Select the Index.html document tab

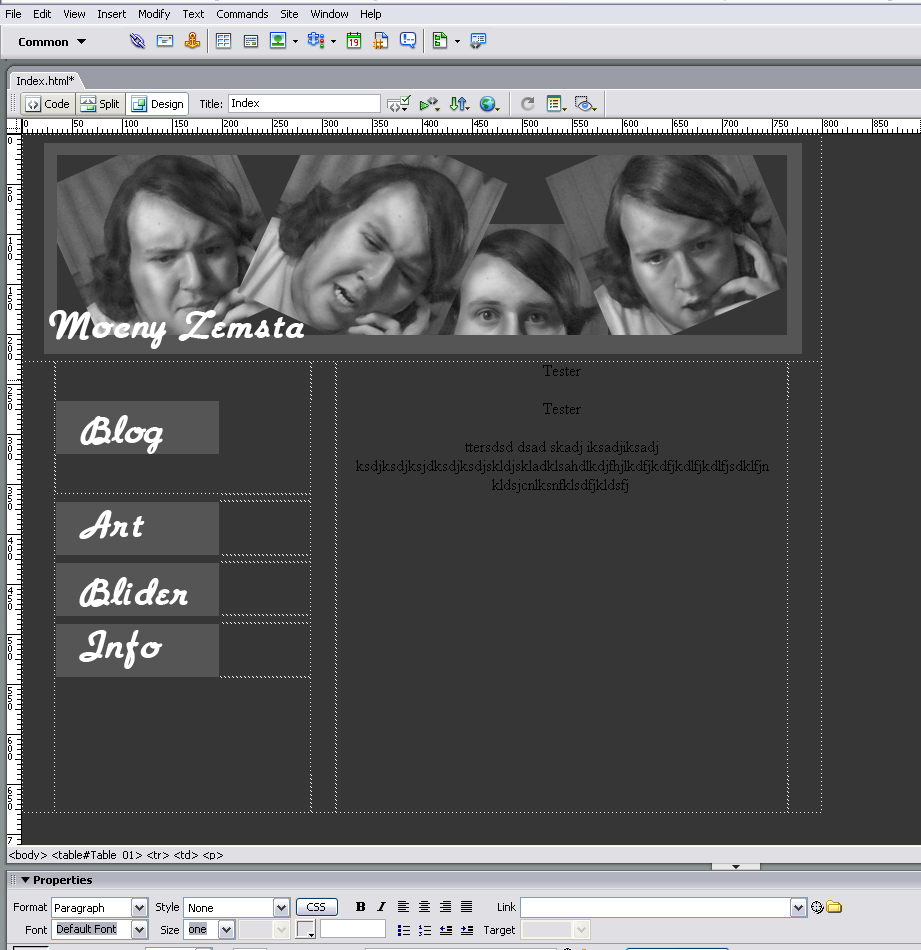point(45,81)
